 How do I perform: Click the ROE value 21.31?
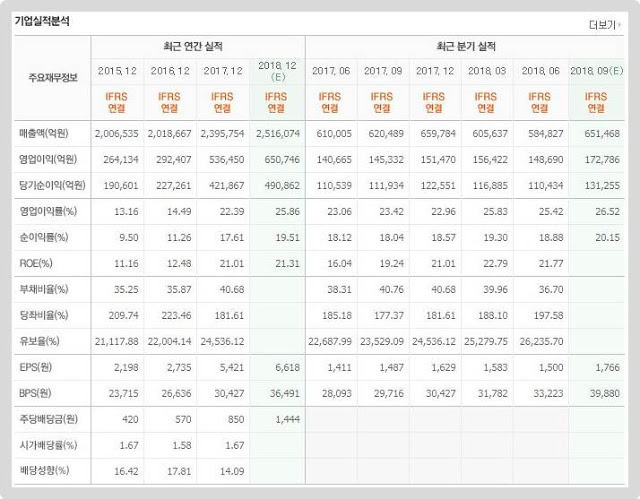coord(287,264)
